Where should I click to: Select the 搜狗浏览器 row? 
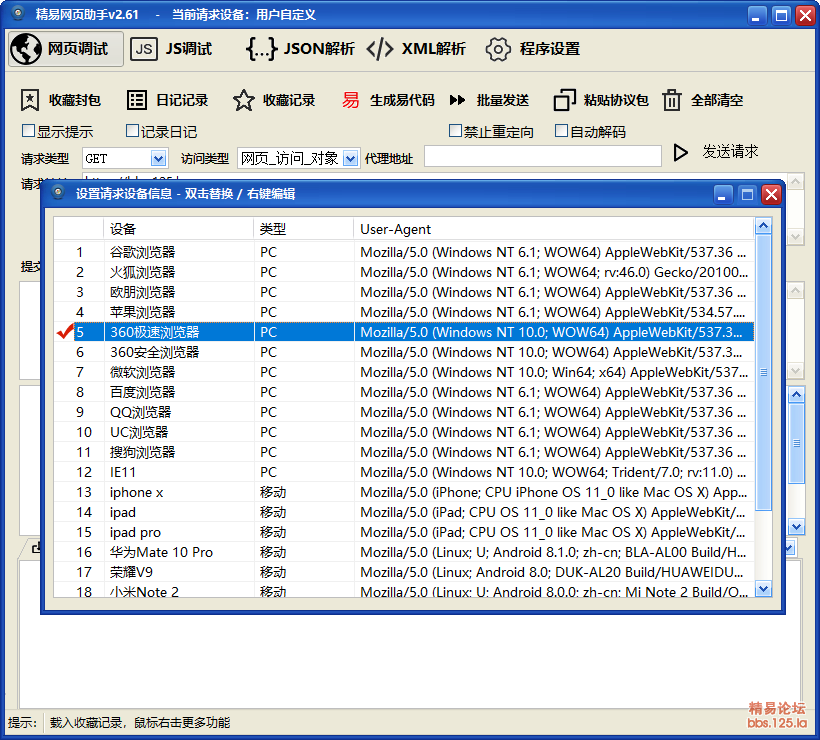click(x=404, y=452)
